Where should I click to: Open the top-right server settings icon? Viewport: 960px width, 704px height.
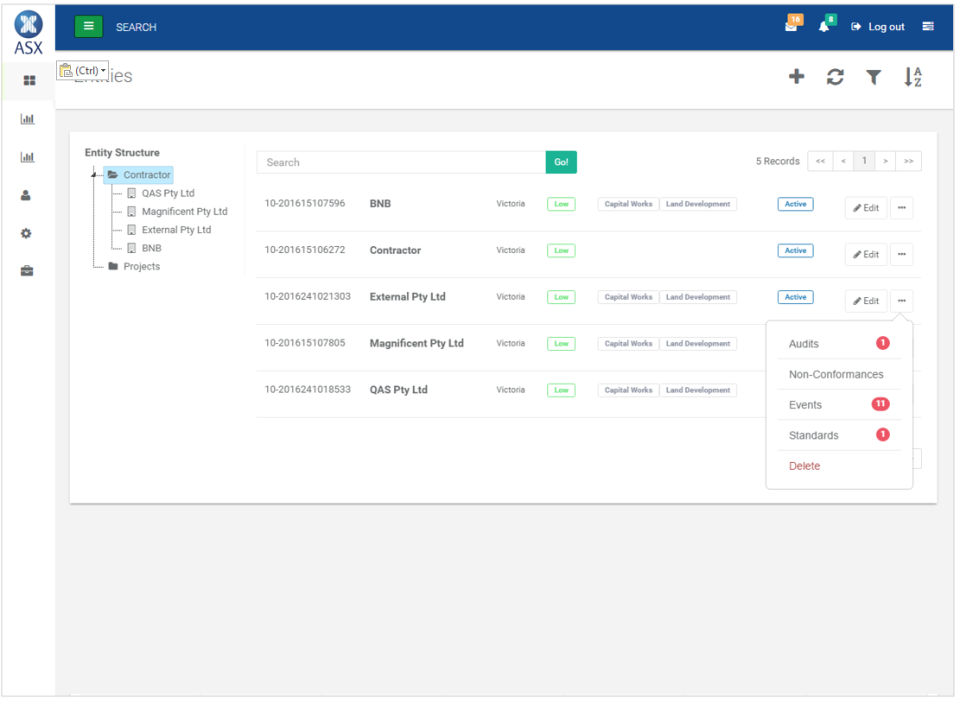coord(928,26)
